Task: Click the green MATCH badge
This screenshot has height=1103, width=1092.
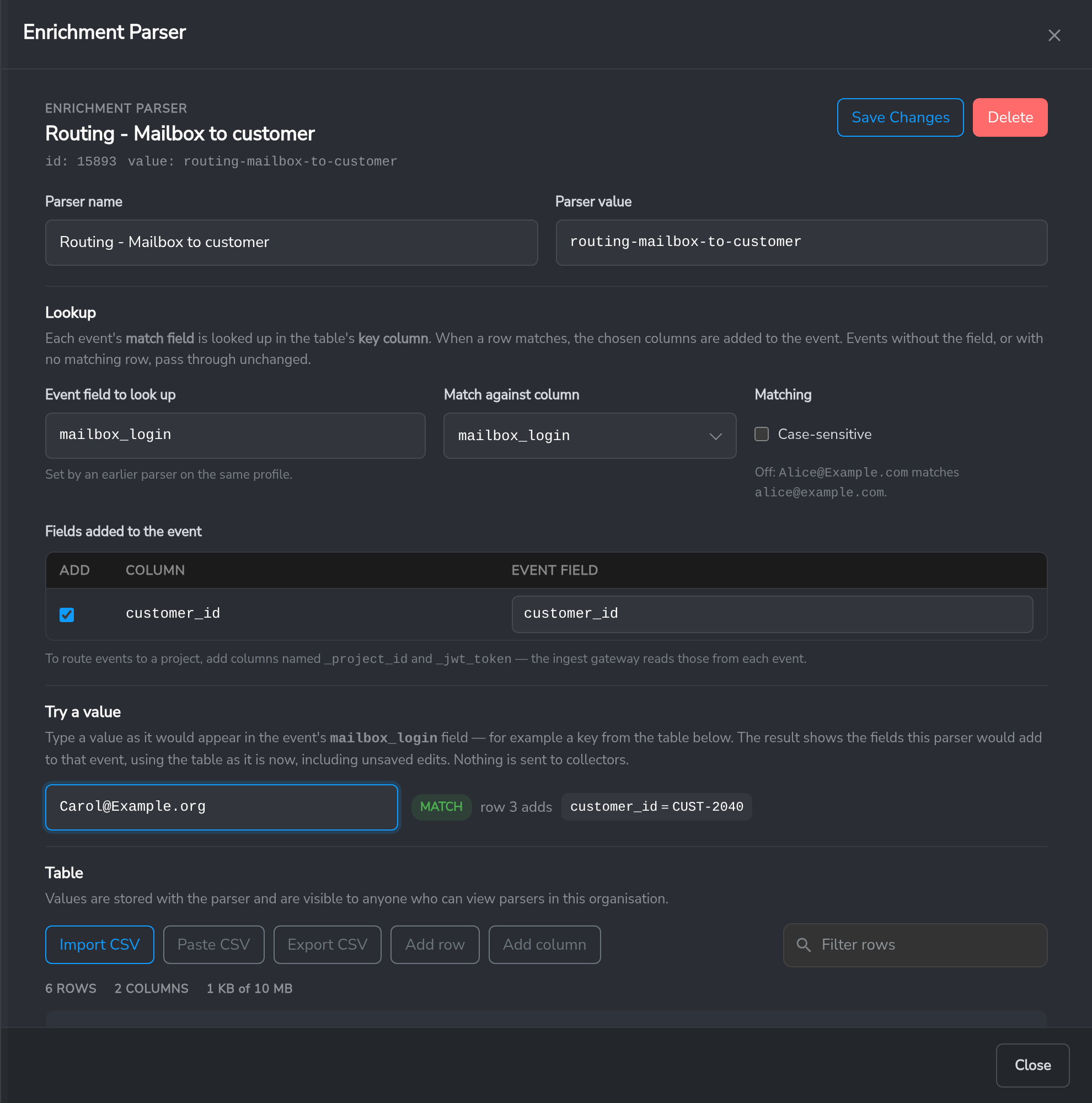Action: click(441, 807)
